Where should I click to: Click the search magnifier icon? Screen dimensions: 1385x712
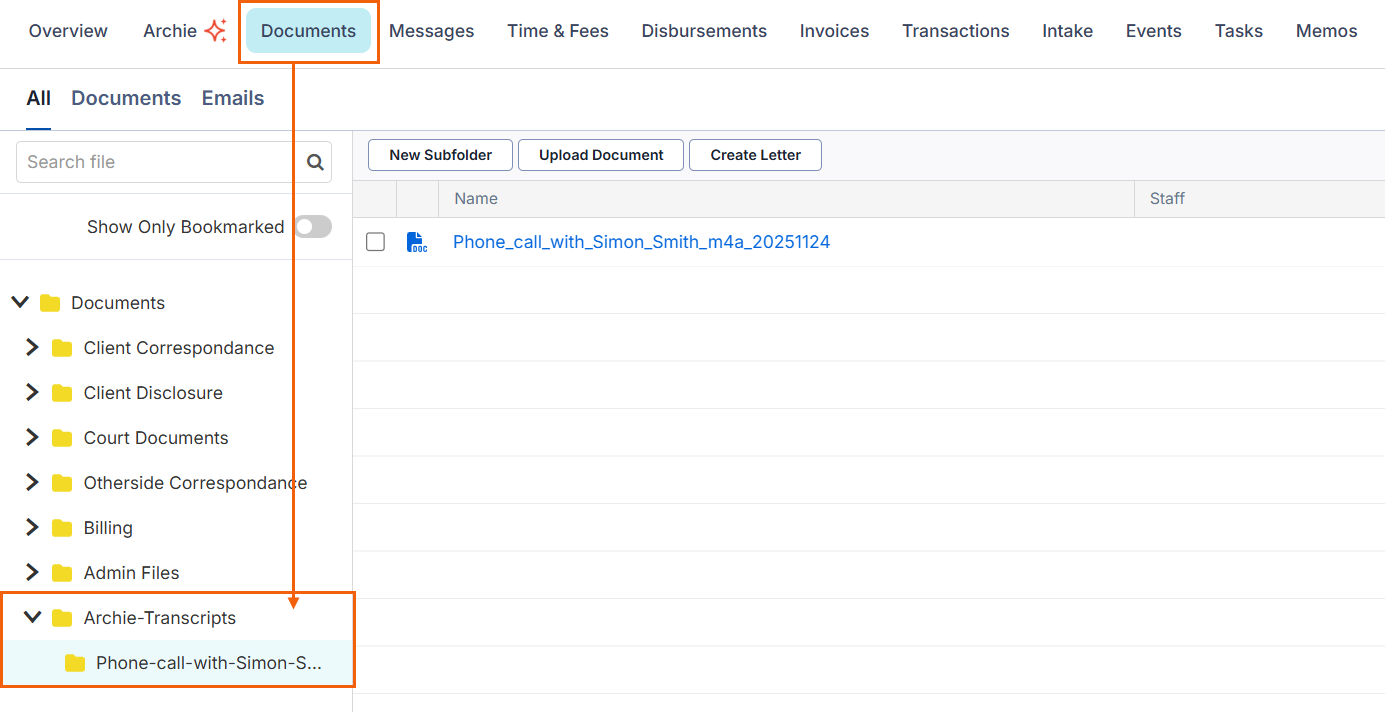pyautogui.click(x=315, y=162)
